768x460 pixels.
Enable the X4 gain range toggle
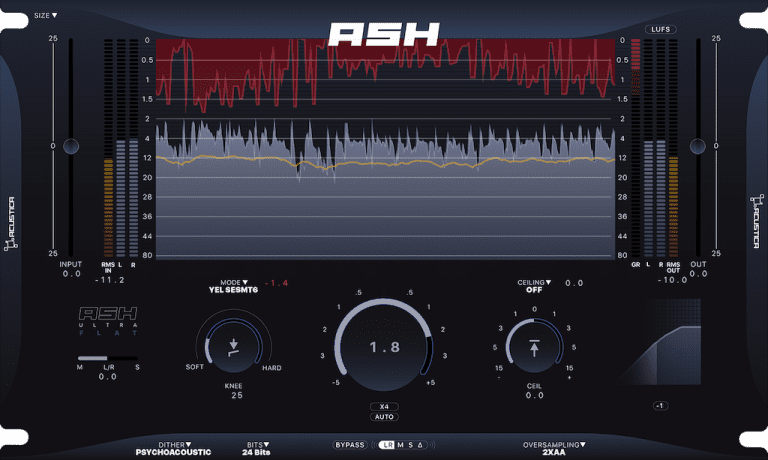click(384, 406)
